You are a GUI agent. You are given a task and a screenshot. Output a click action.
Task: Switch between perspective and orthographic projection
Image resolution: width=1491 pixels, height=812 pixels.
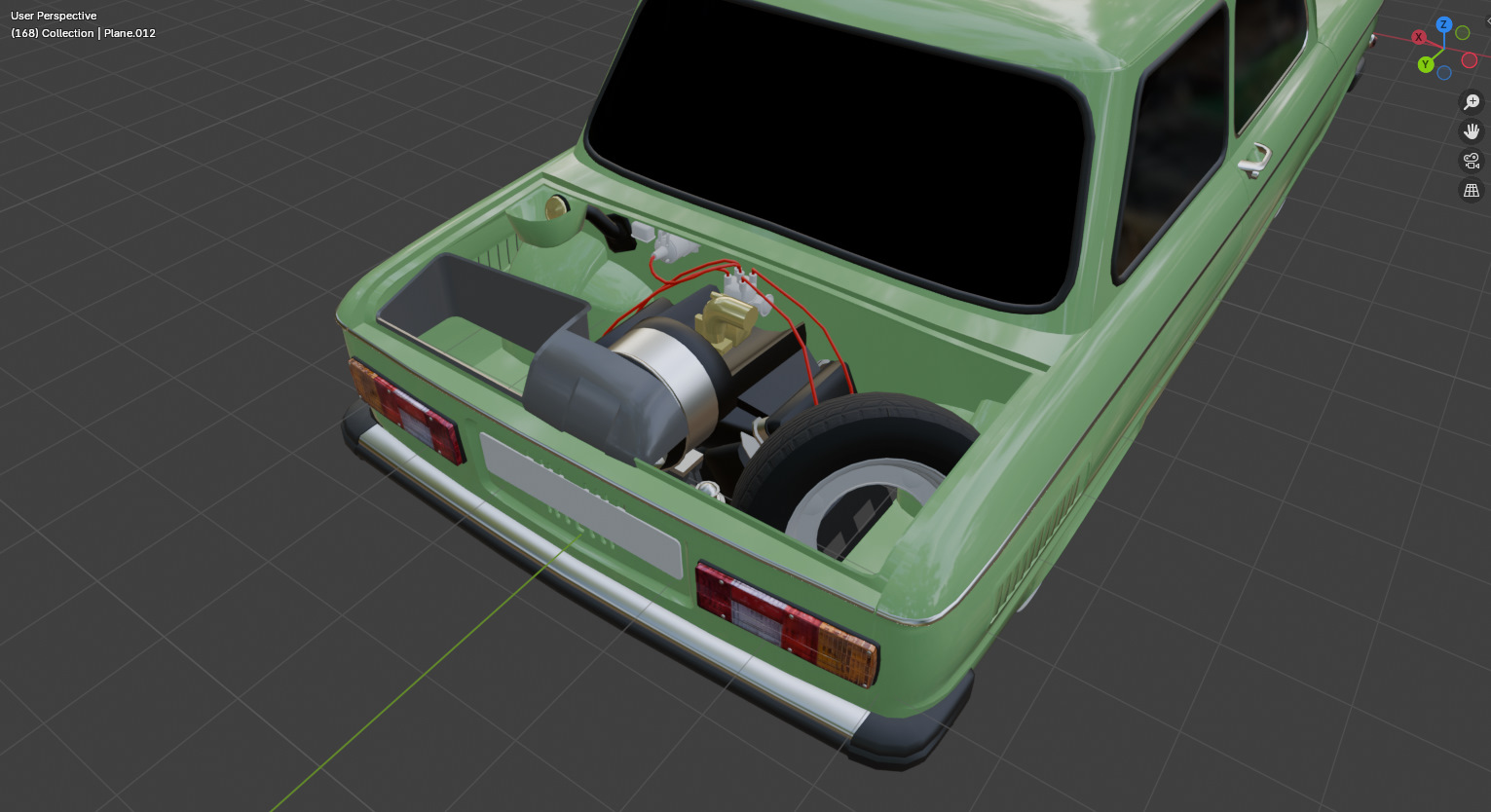pos(1472,191)
